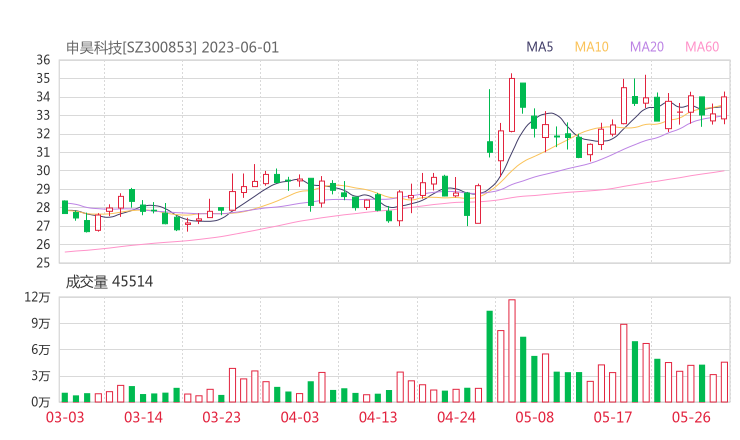Image resolution: width=740 pixels, height=440 pixels.
Task: Click the 30 price axis label
Action: pyautogui.click(x=43, y=170)
